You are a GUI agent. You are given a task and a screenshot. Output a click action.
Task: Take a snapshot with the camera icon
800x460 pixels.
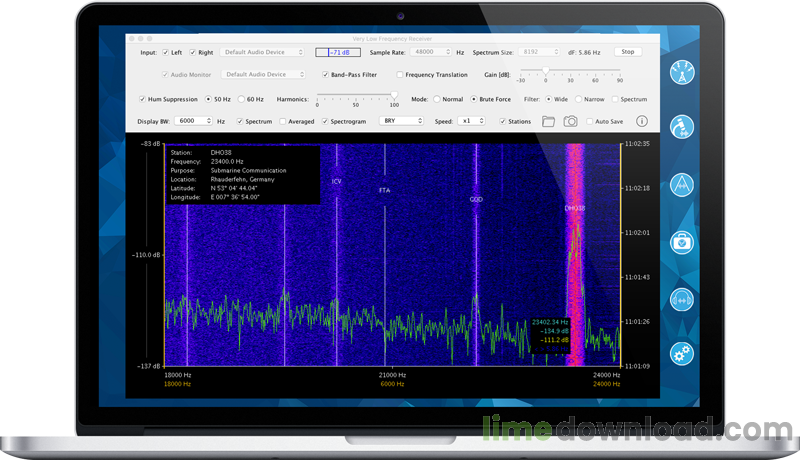[x=570, y=121]
